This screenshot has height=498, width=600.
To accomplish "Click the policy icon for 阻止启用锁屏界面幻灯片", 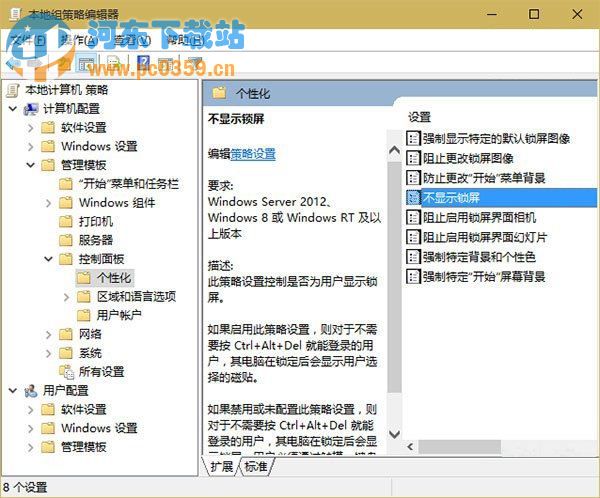I will (413, 237).
